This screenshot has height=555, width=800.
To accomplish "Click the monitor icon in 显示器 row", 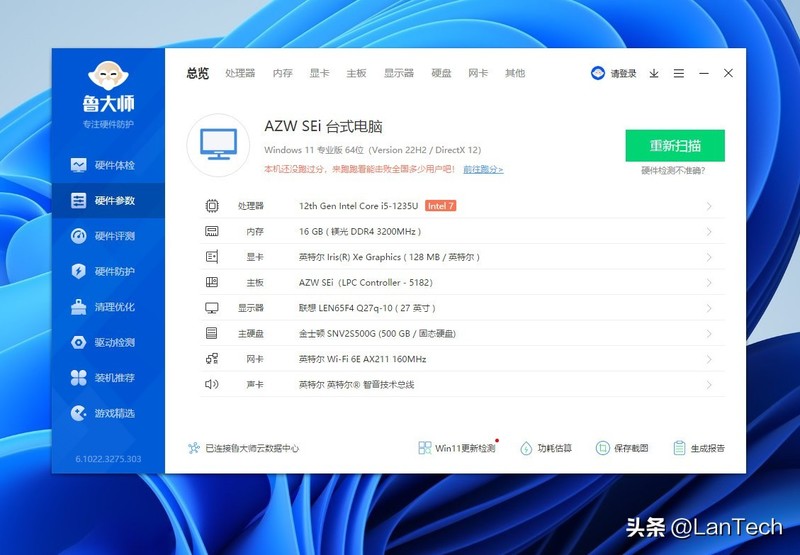I will 212,308.
